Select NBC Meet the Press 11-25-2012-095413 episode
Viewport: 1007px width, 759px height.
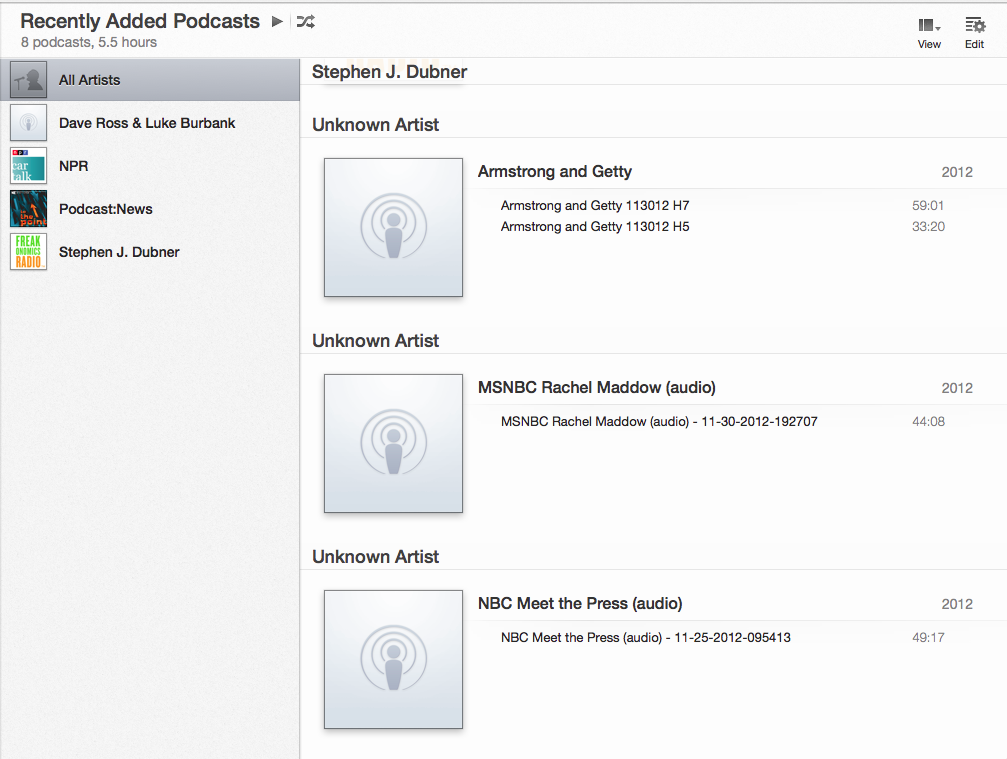(x=645, y=638)
